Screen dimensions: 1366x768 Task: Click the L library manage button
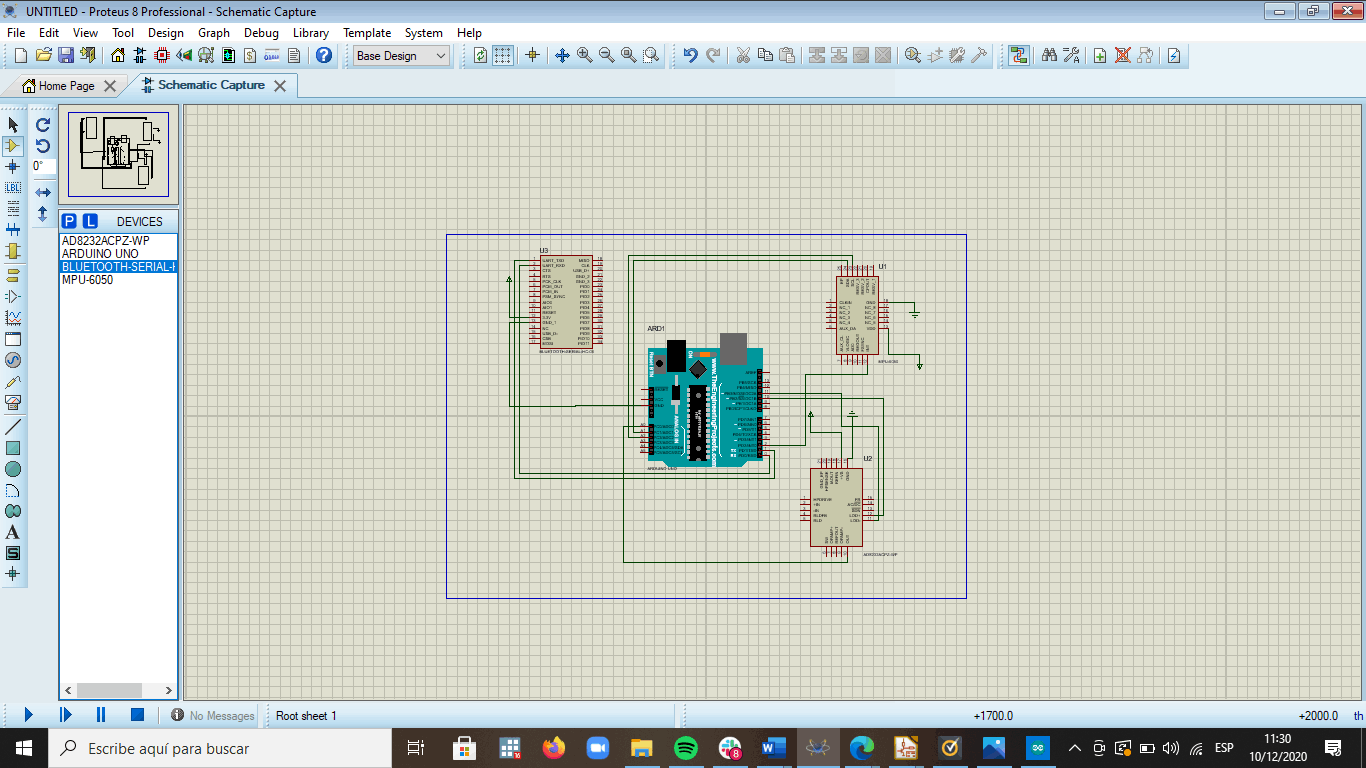[x=90, y=221]
